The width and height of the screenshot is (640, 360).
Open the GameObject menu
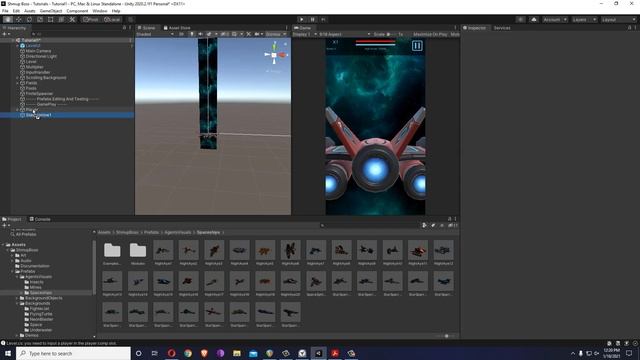[x=51, y=11]
